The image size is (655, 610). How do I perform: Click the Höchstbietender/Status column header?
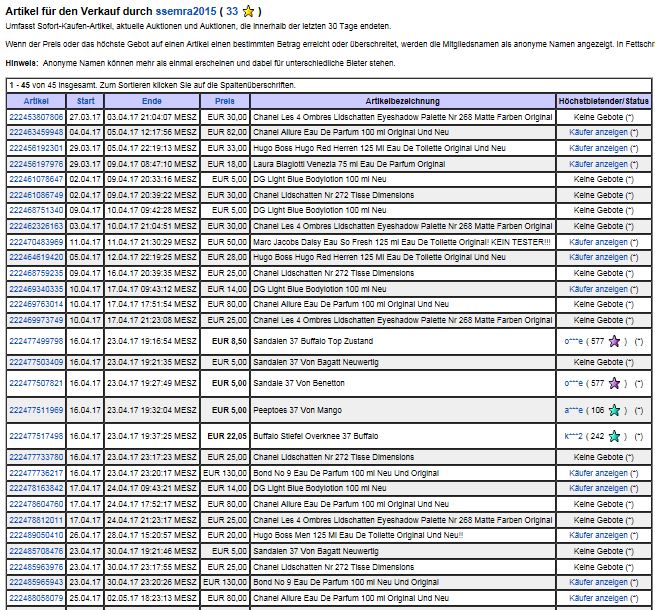604,101
